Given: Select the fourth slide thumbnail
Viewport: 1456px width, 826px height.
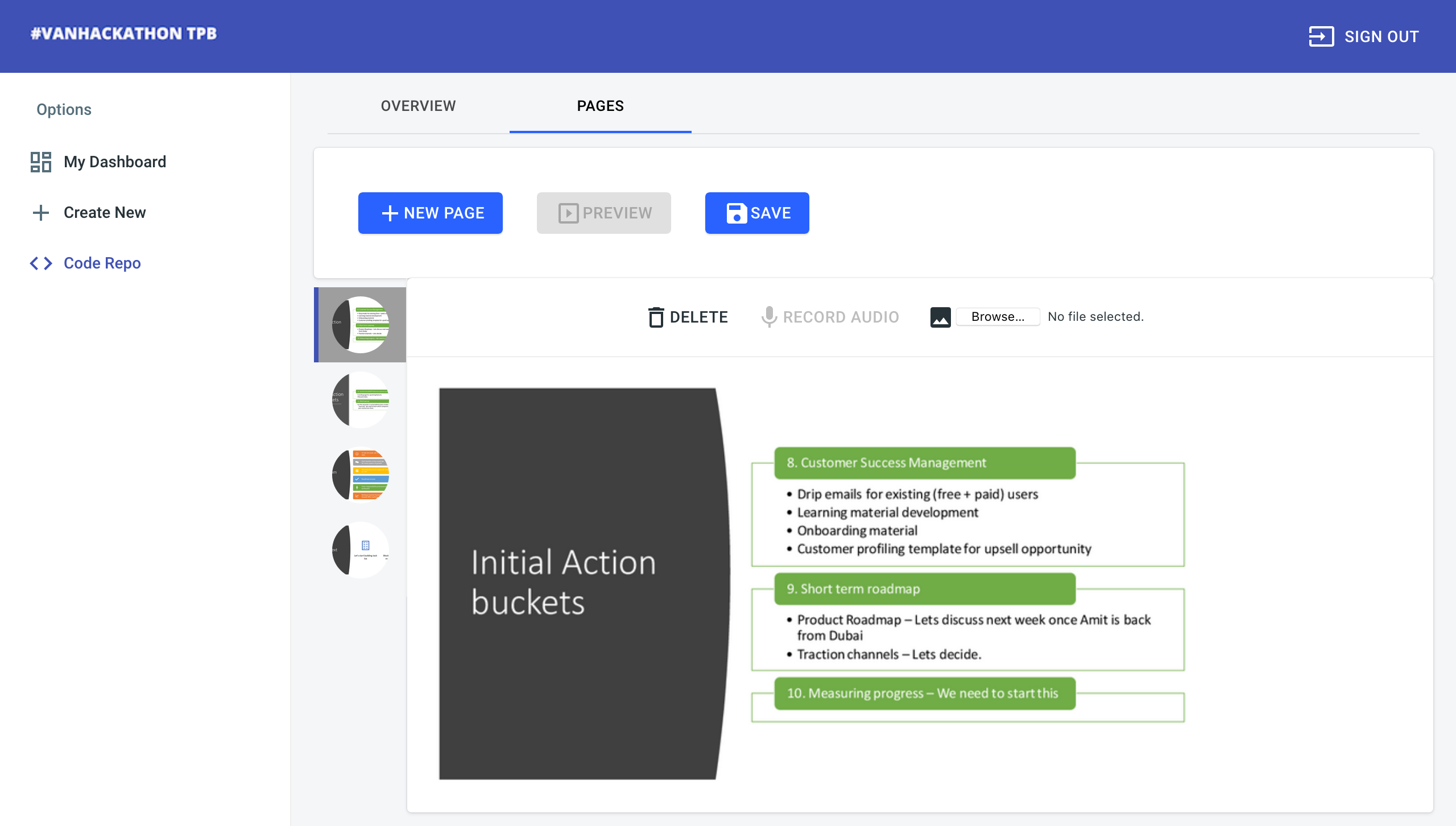Looking at the screenshot, I should click(x=361, y=550).
